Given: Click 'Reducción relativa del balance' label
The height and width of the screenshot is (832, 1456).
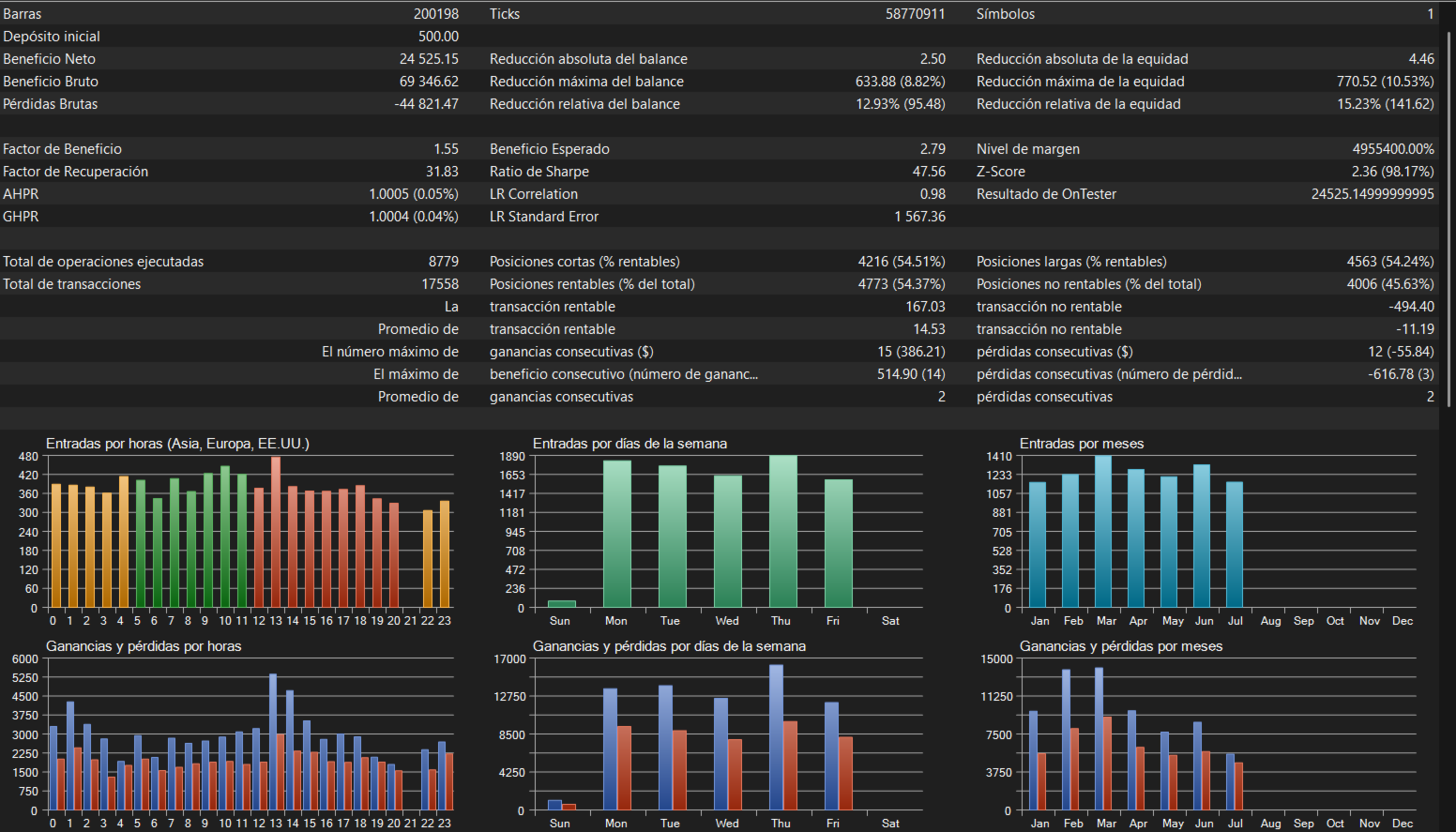Looking at the screenshot, I should click(584, 104).
